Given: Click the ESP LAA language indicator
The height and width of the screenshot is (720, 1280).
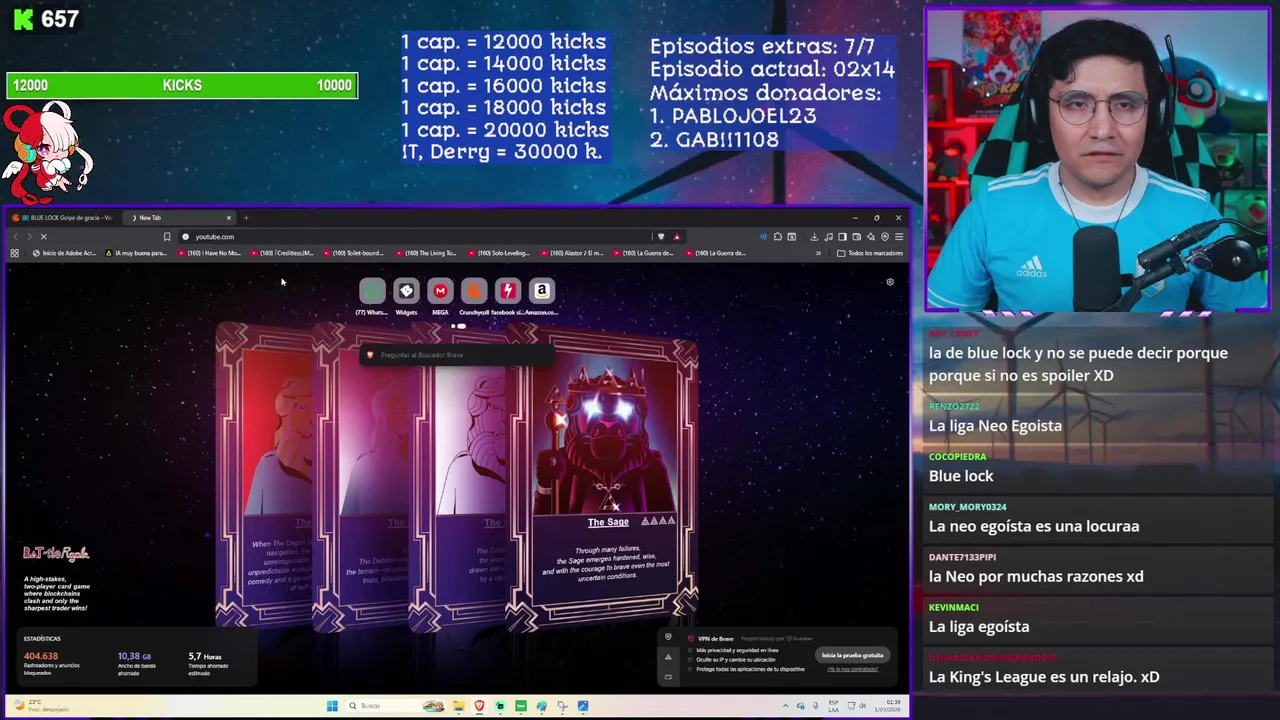Looking at the screenshot, I should coord(833,706).
